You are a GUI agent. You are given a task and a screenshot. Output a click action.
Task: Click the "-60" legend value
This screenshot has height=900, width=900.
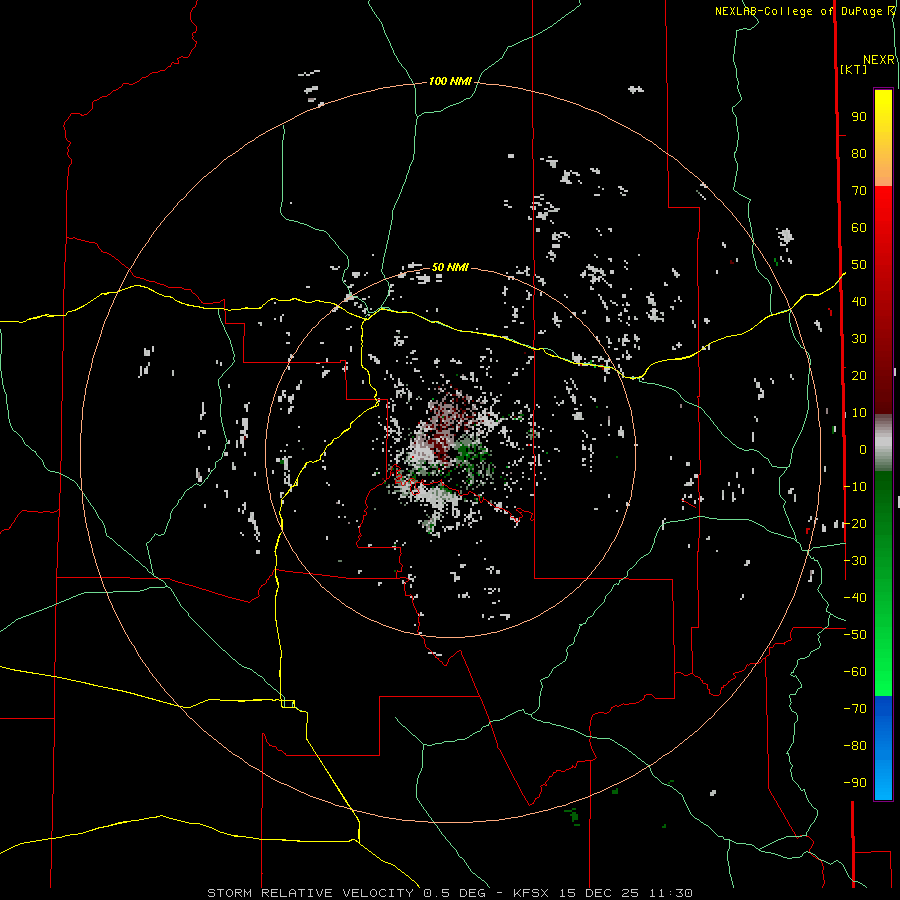(855, 672)
